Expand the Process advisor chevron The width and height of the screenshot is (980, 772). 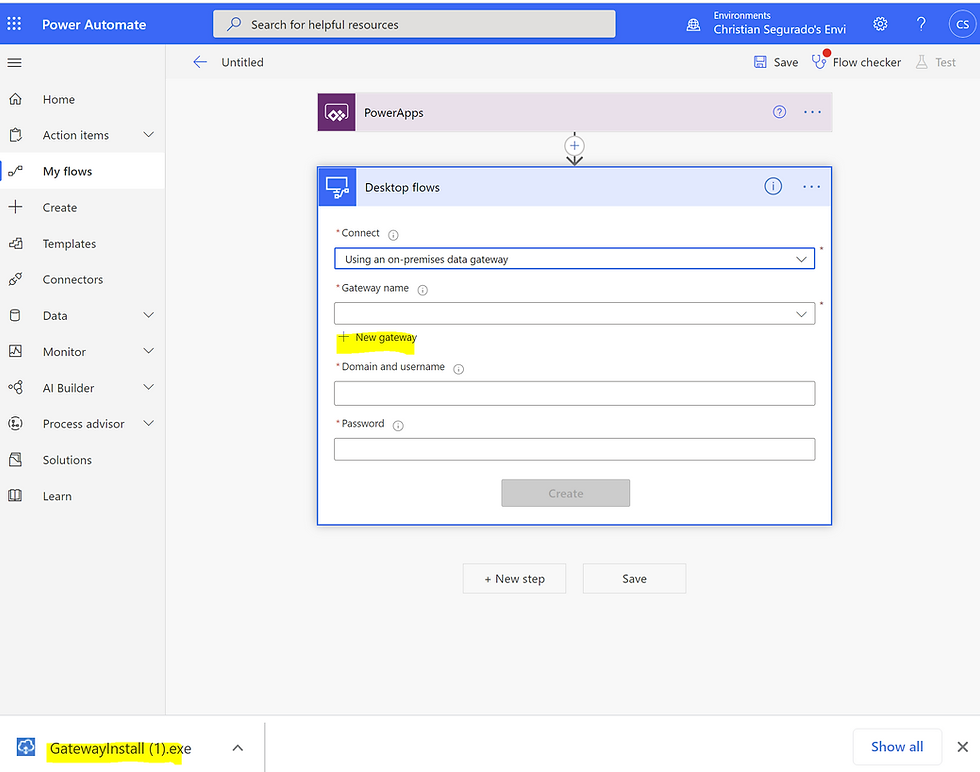point(149,423)
